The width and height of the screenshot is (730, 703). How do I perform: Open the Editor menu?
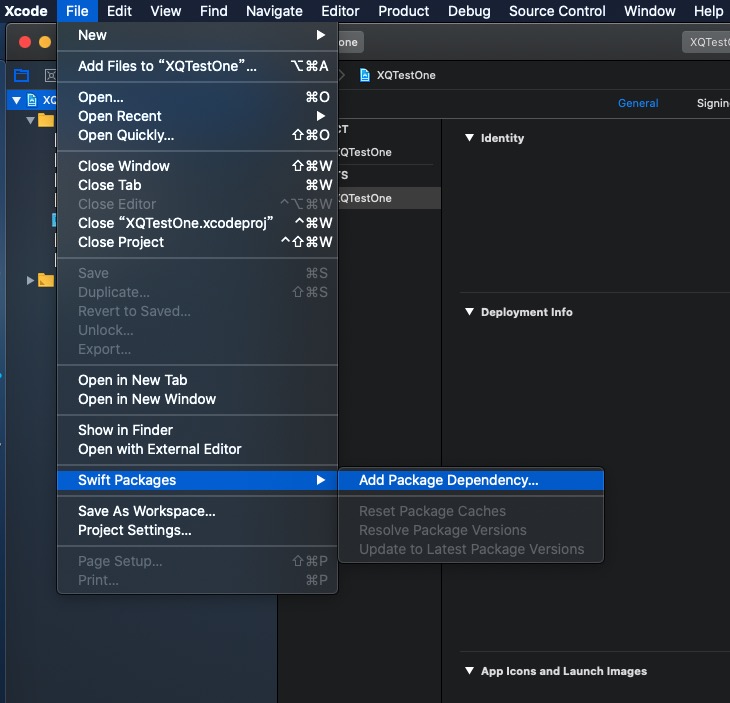340,11
